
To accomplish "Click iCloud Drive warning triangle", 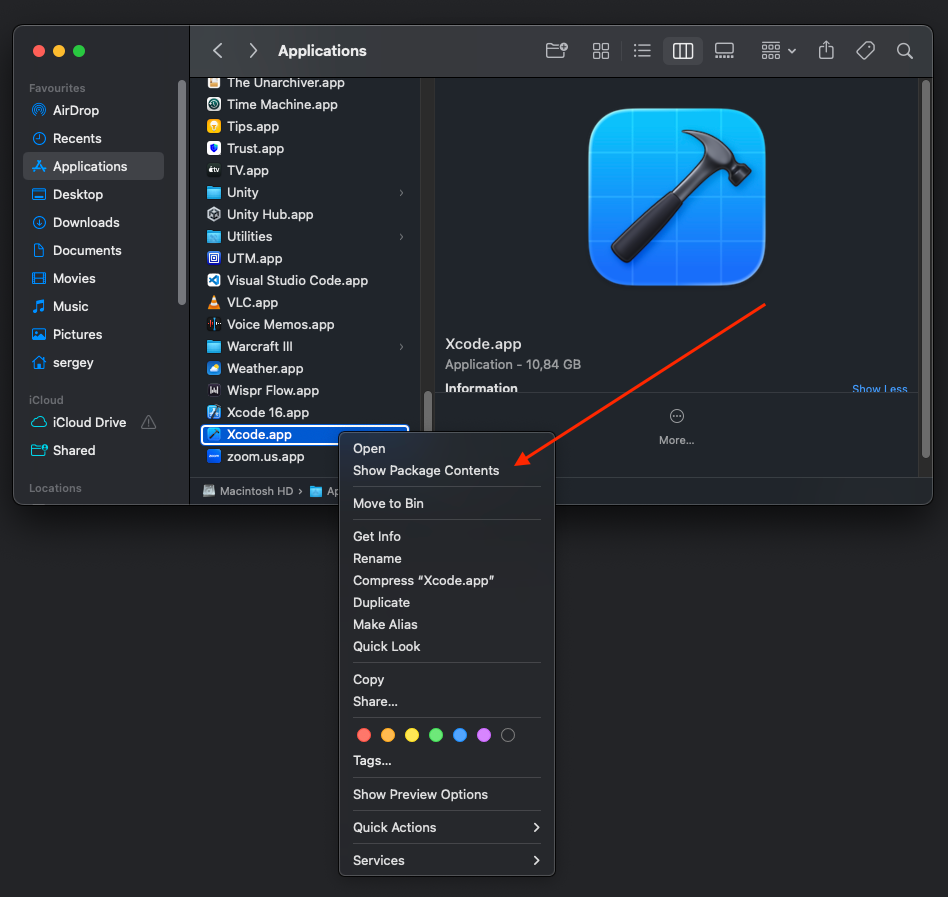I will (x=149, y=423).
